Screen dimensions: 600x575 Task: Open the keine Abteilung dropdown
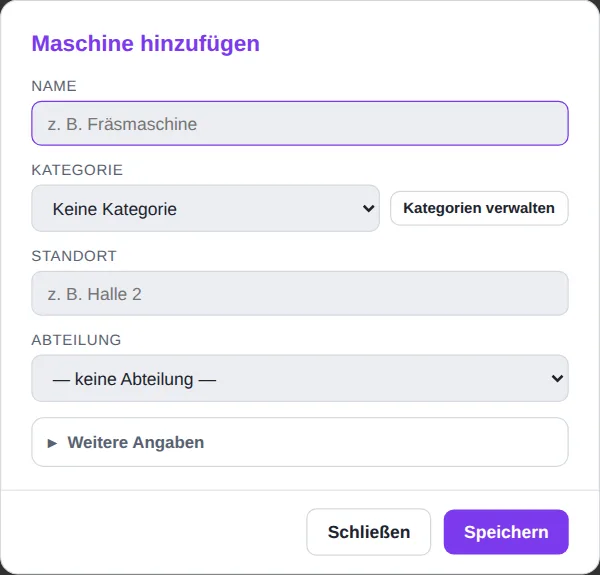coord(300,378)
